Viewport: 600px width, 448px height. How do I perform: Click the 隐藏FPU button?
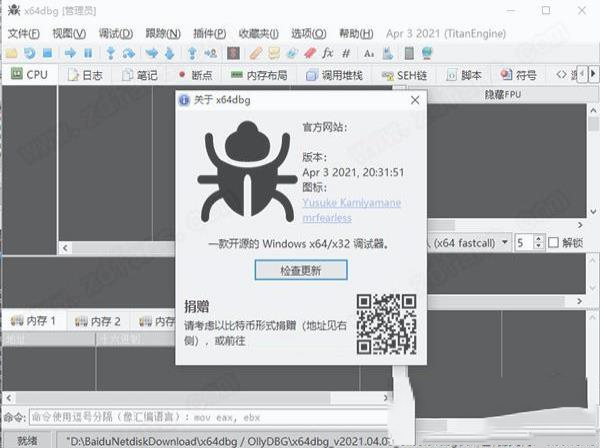click(x=503, y=94)
